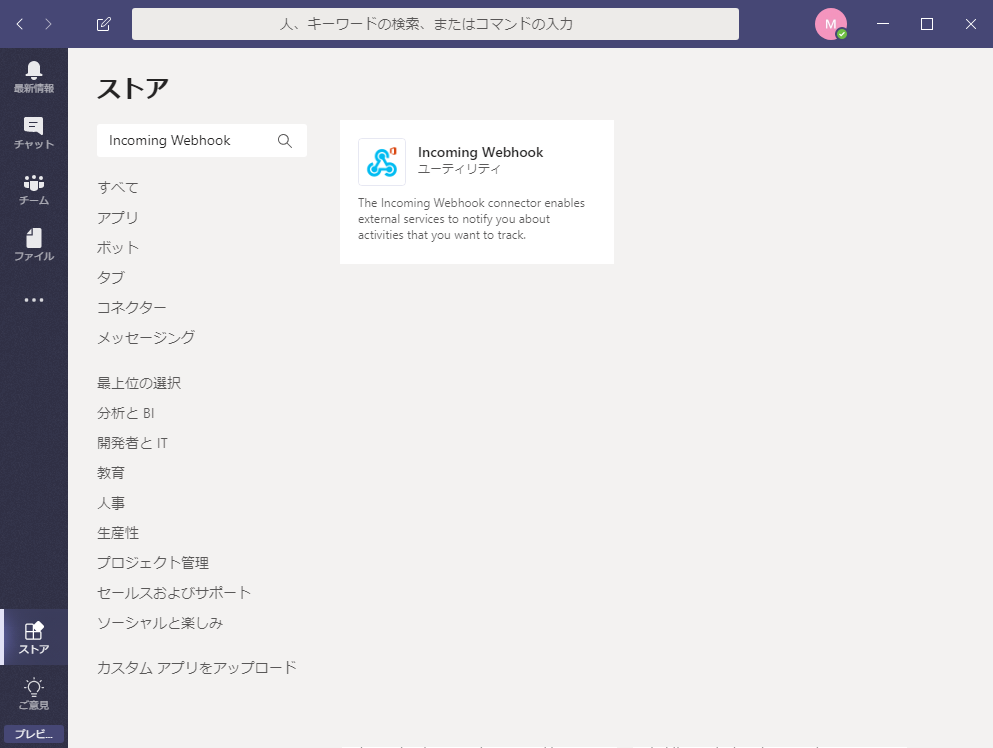
Task: Maximize the Teams window
Action: pos(927,24)
